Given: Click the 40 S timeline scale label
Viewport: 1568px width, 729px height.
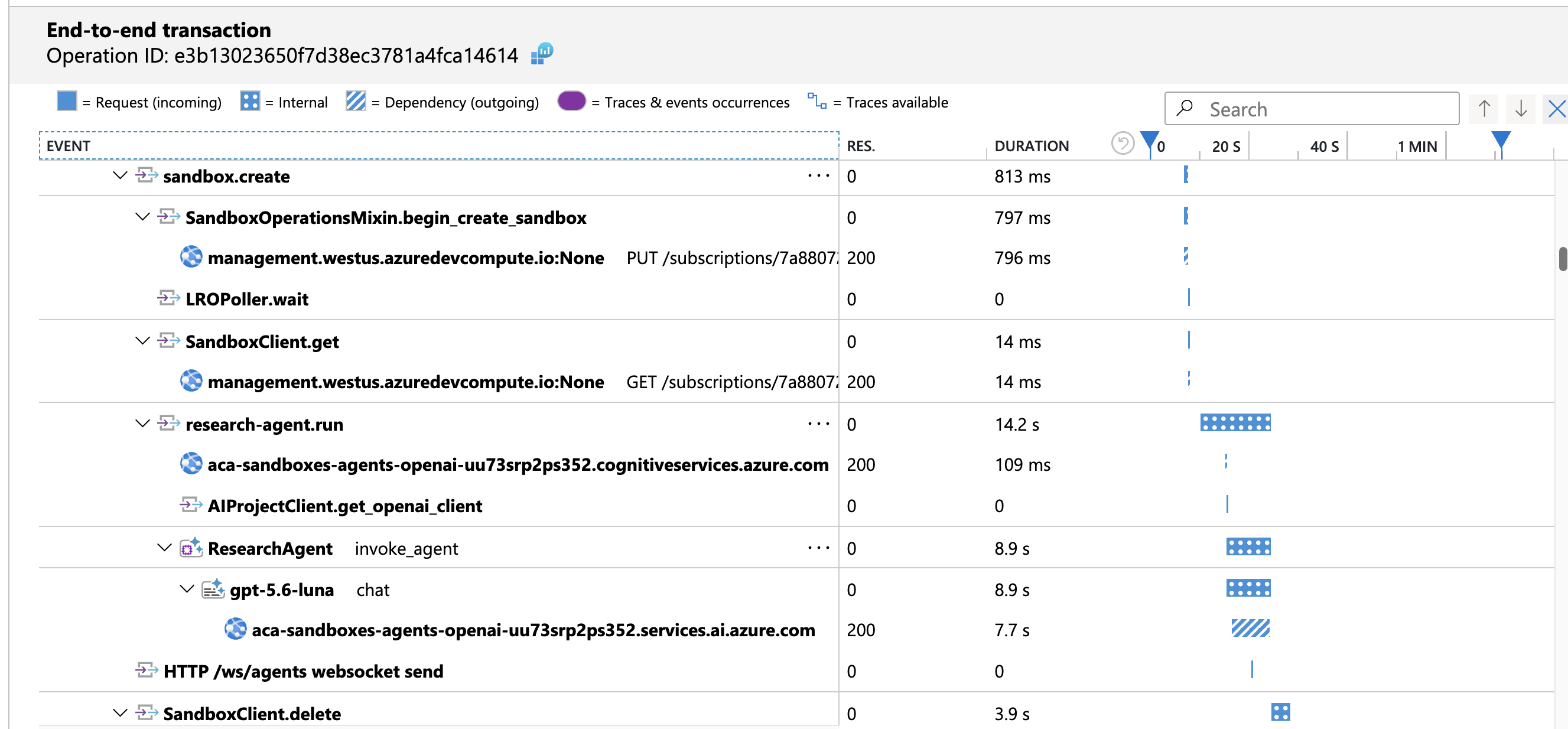Looking at the screenshot, I should pyautogui.click(x=1324, y=147).
